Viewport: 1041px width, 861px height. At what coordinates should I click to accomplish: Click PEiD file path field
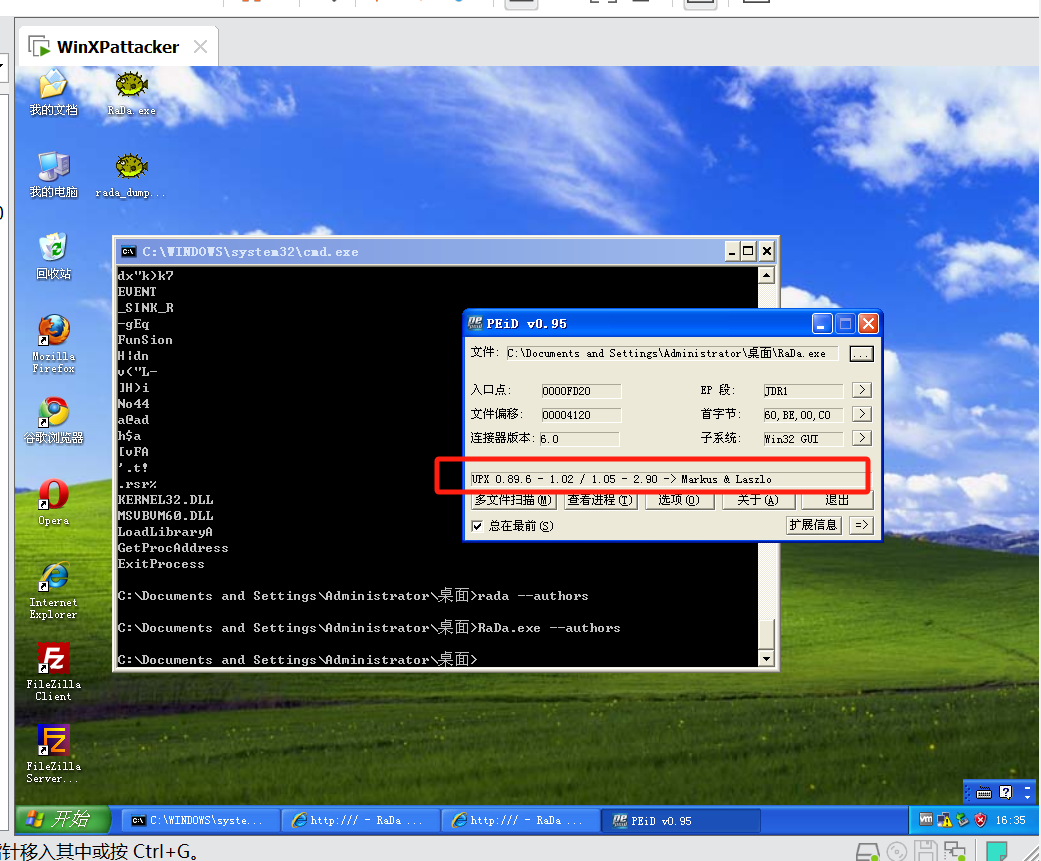click(x=672, y=353)
